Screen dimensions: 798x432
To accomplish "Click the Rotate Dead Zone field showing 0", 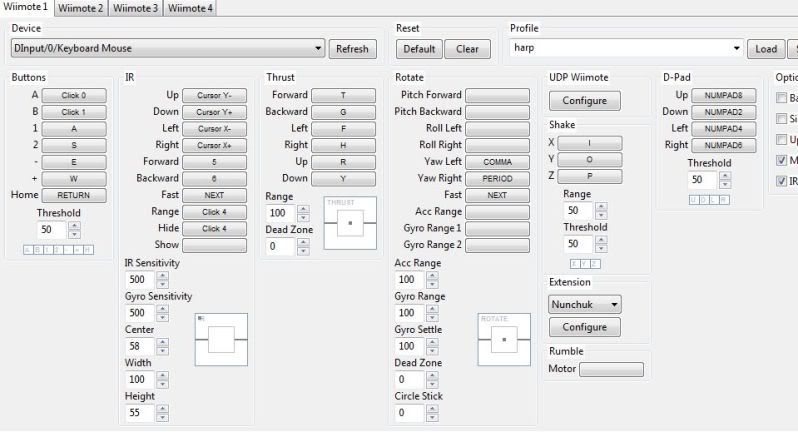I will click(410, 380).
